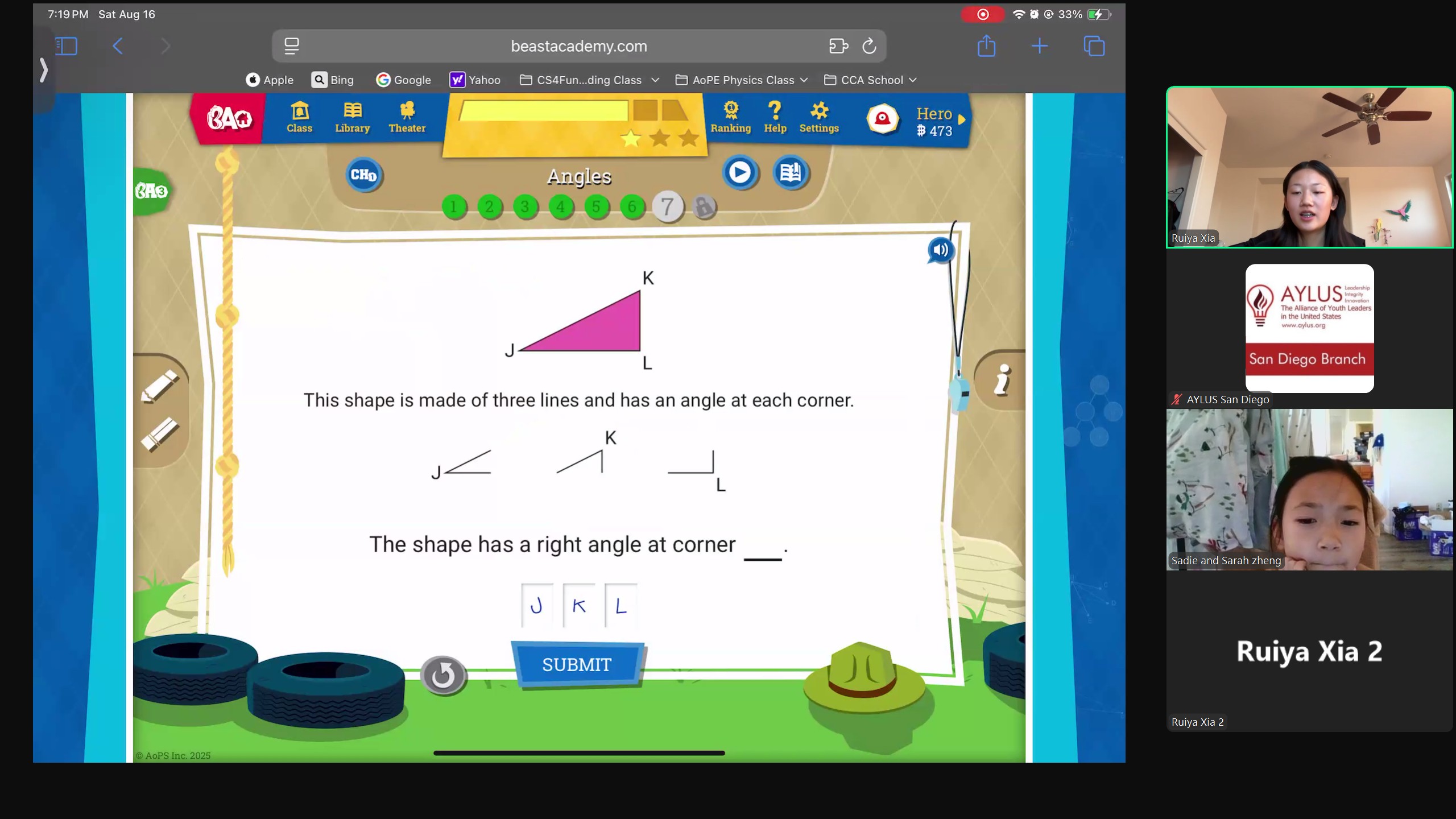Open Beast Academy Settings gear
The image size is (1456, 819).
819,117
